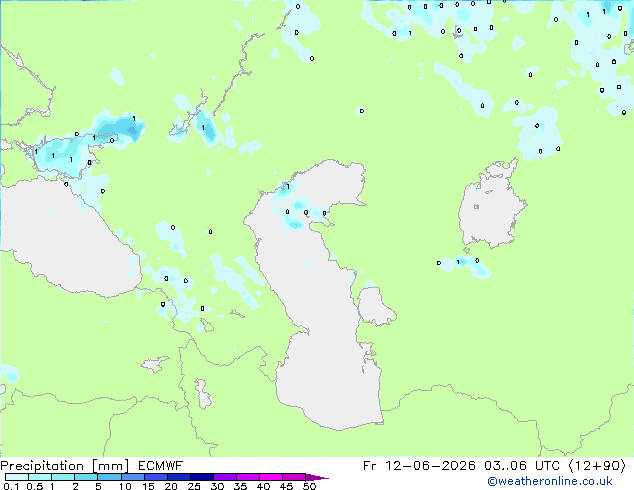Click the '50' legend value label
The height and width of the screenshot is (490, 634).
(x=309, y=486)
